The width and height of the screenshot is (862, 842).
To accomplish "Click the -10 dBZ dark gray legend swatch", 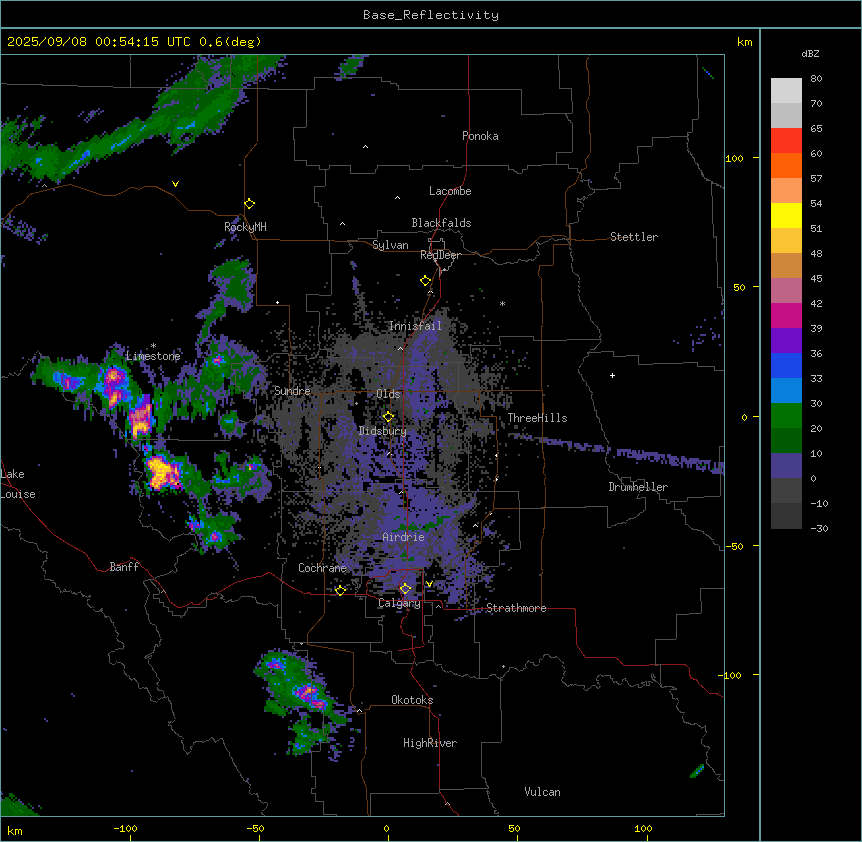I will [x=786, y=516].
